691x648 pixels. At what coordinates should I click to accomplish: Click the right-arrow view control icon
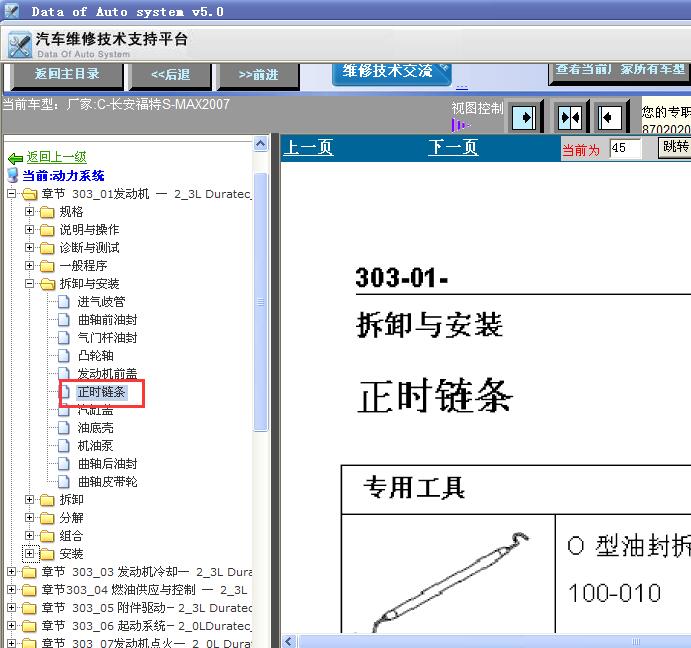pyautogui.click(x=524, y=117)
